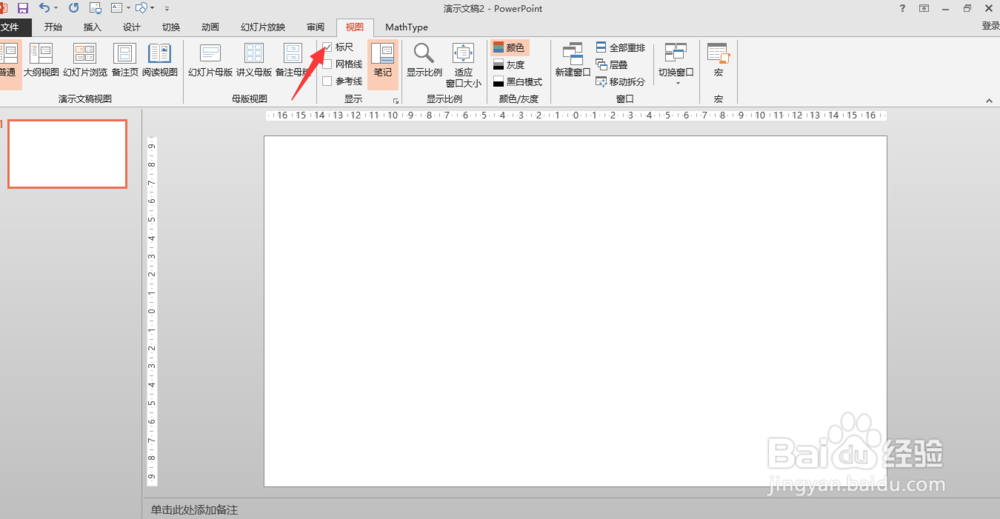Click the start slideshow from beginning icon
This screenshot has height=519, width=1000.
96,8
